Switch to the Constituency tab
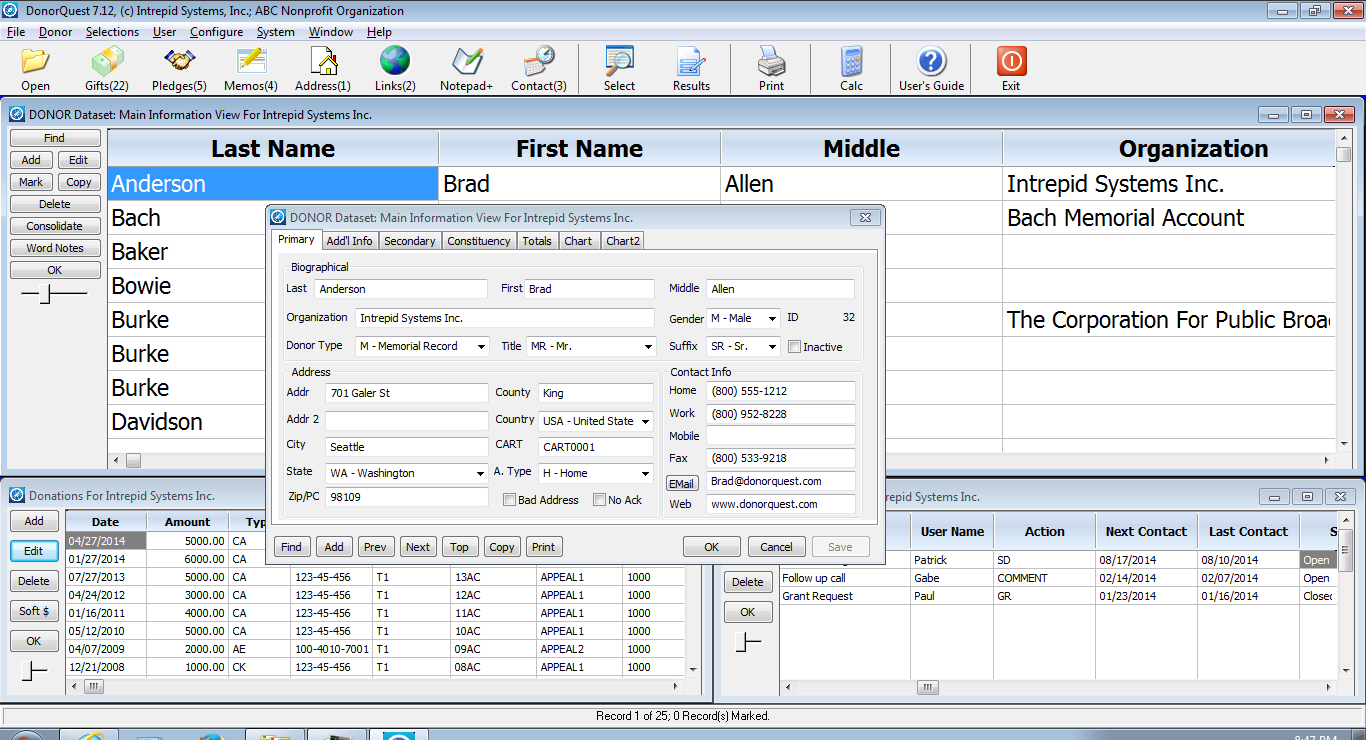 point(478,241)
